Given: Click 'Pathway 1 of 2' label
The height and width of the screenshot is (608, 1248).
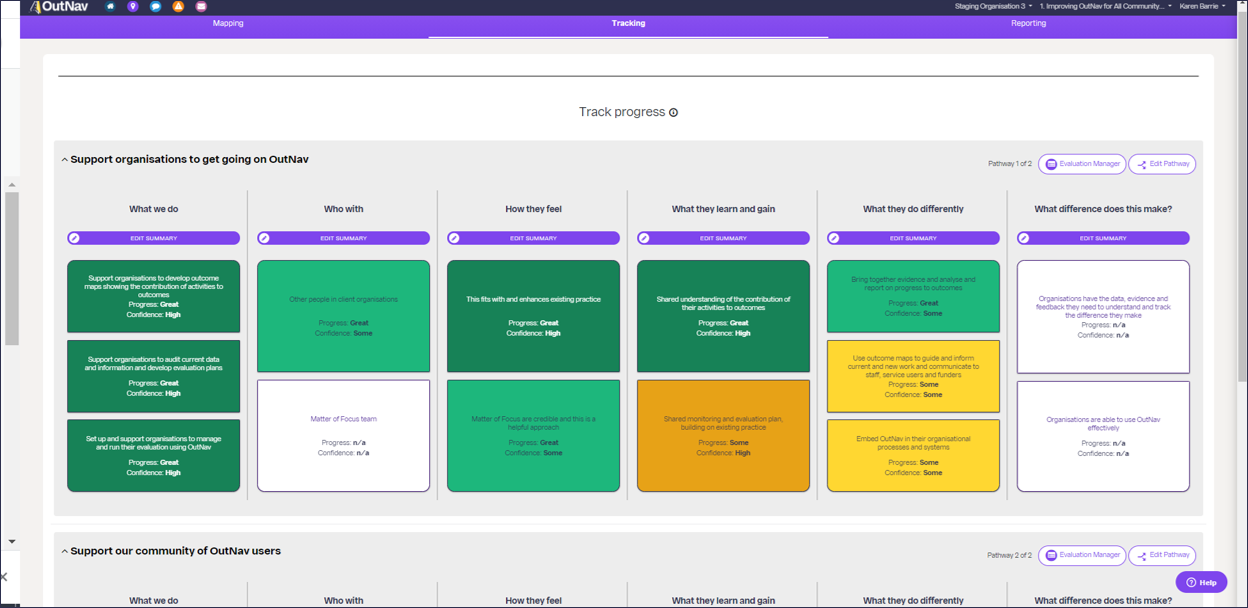Looking at the screenshot, I should [1009, 164].
